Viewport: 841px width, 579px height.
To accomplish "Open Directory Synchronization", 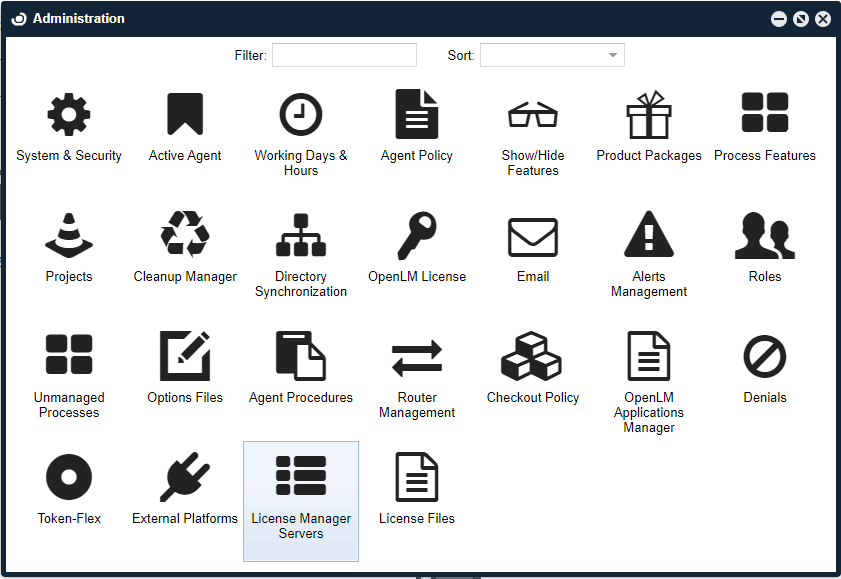I will (300, 234).
